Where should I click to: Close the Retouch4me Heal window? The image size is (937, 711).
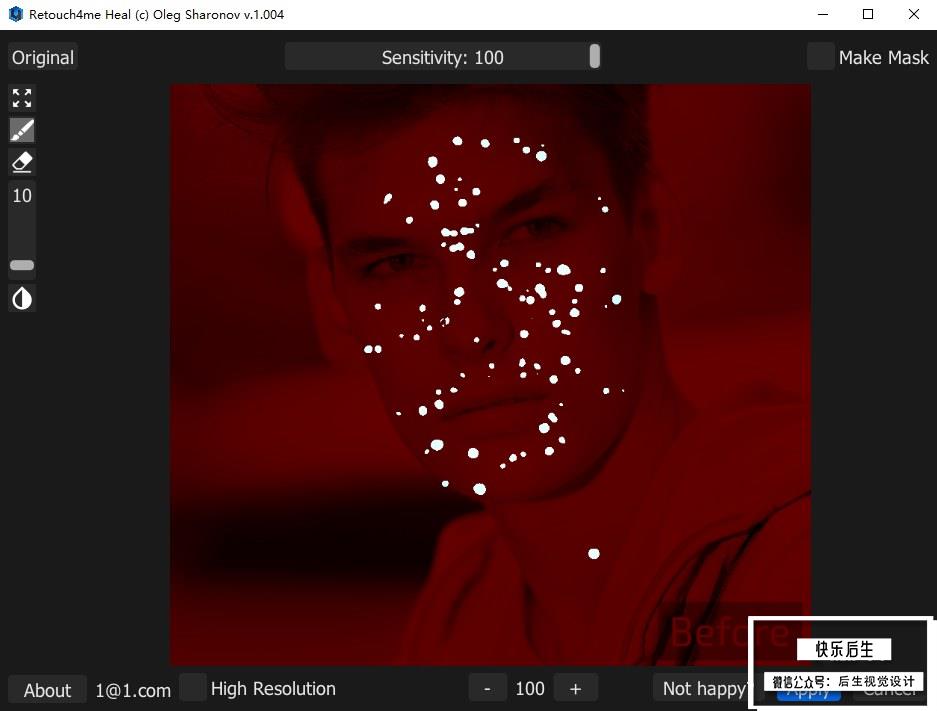pyautogui.click(x=914, y=14)
